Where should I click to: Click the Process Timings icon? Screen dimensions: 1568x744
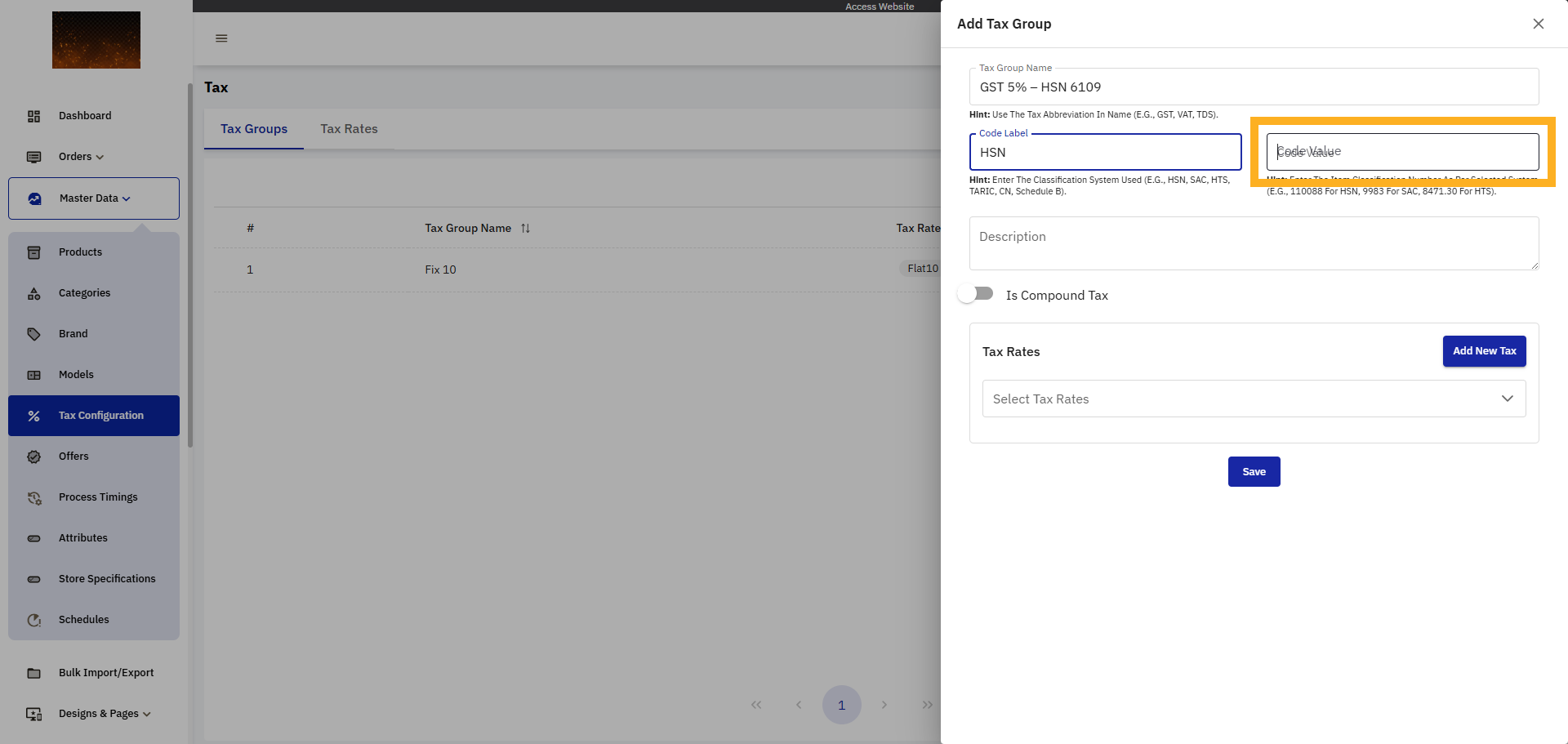tap(33, 497)
